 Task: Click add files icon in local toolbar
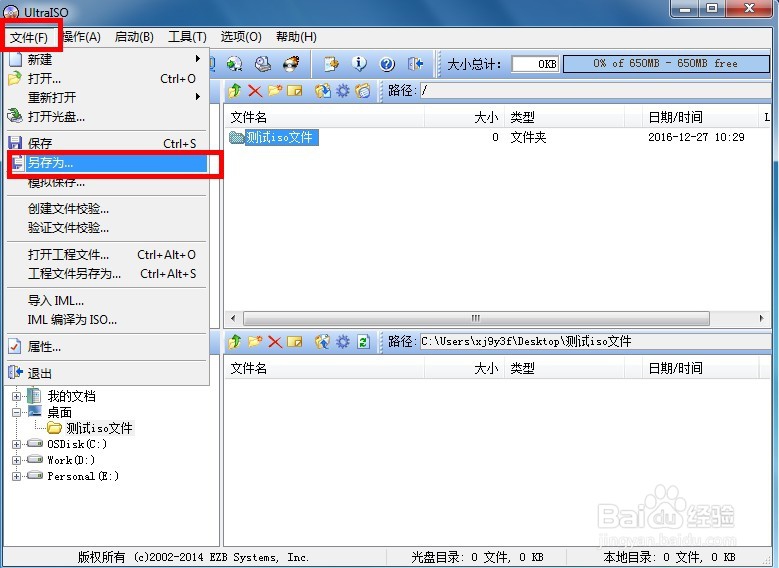(322, 341)
